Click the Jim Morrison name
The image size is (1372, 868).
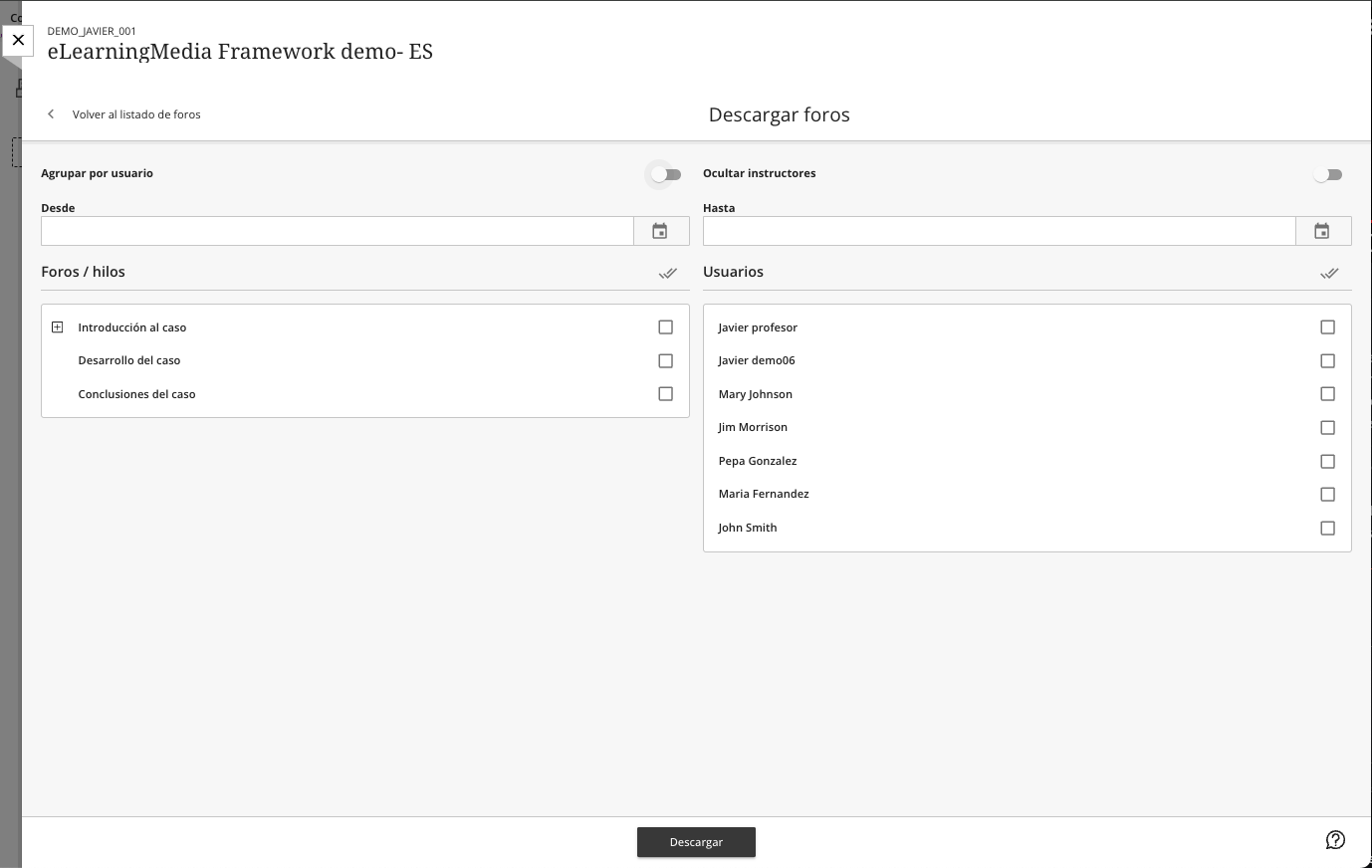[753, 427]
